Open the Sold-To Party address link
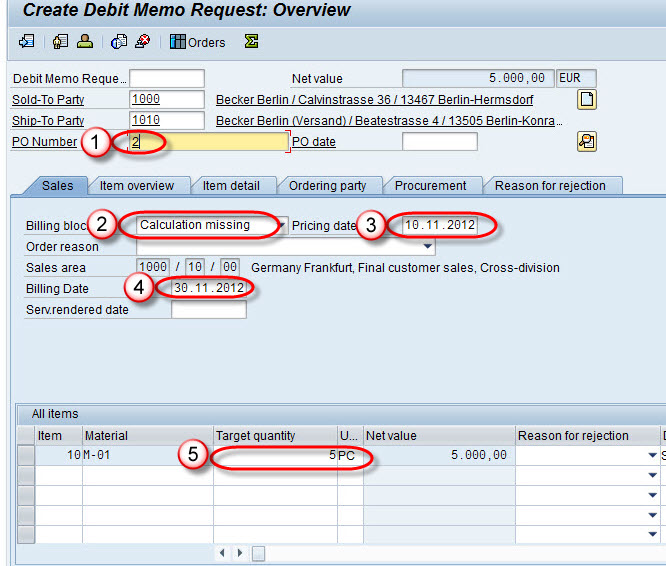This screenshot has height=566, width=666. tap(374, 100)
